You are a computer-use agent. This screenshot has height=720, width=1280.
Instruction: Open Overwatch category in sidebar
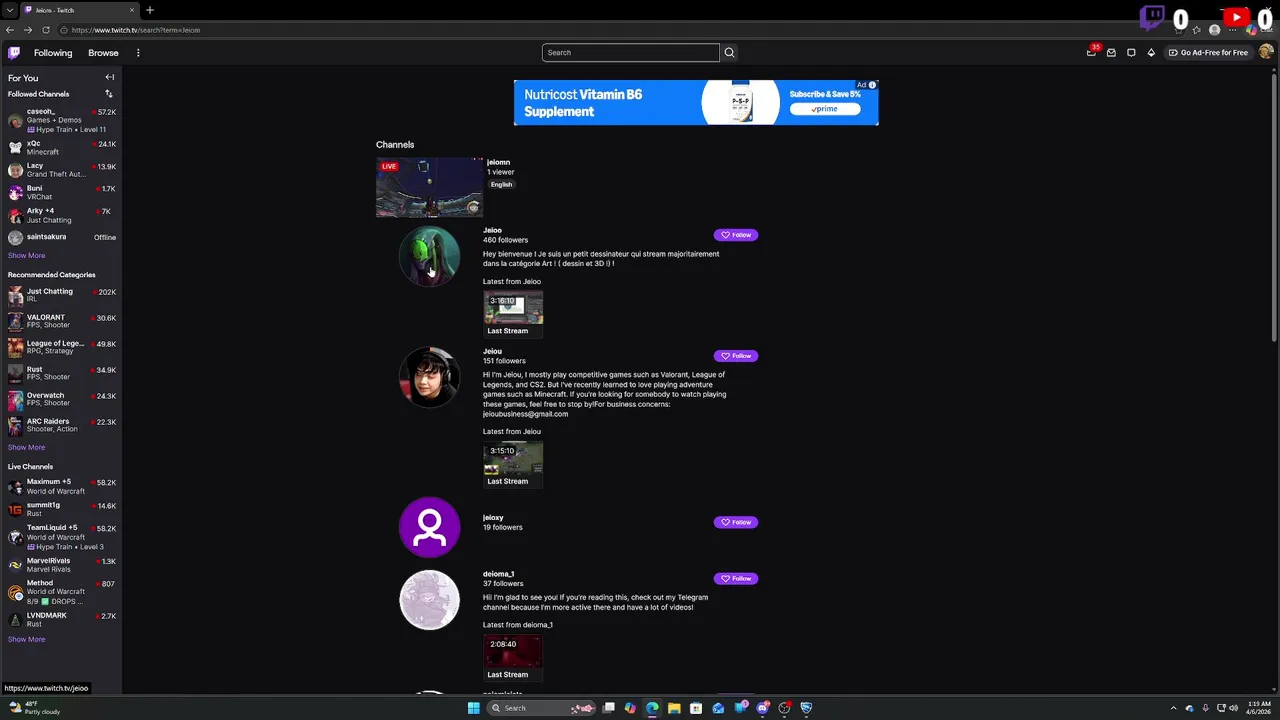click(61, 398)
